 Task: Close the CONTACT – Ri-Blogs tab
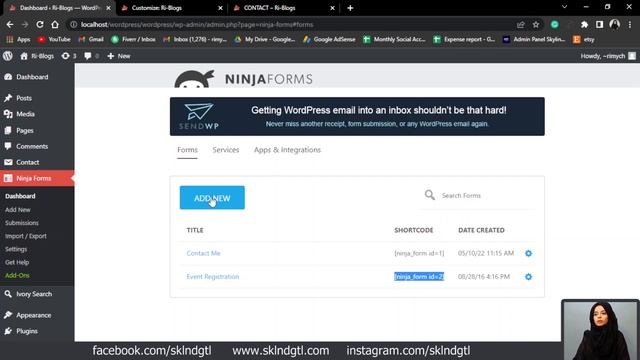pos(332,8)
